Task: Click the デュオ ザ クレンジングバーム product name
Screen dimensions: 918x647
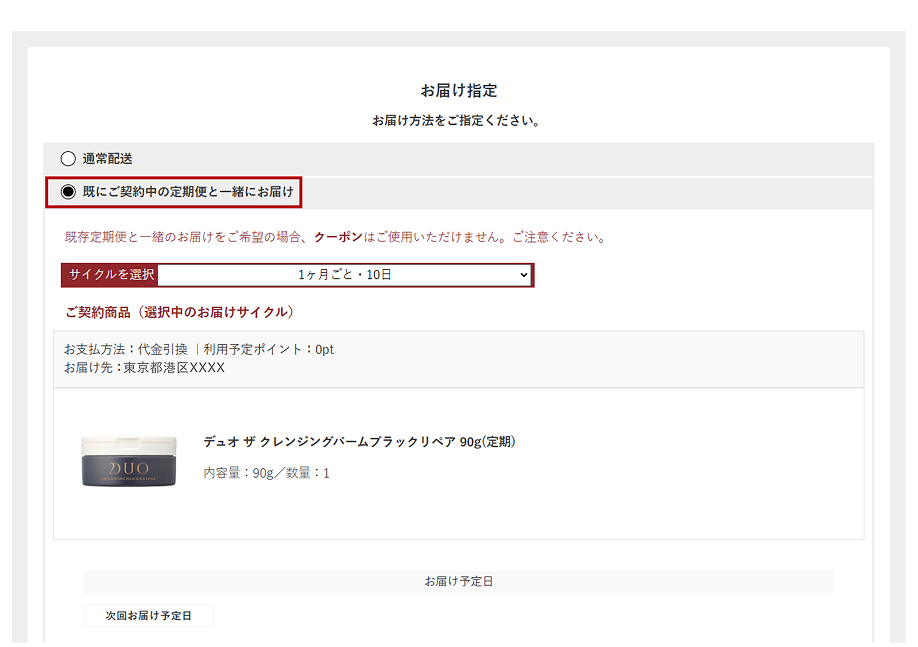Action: 359,442
